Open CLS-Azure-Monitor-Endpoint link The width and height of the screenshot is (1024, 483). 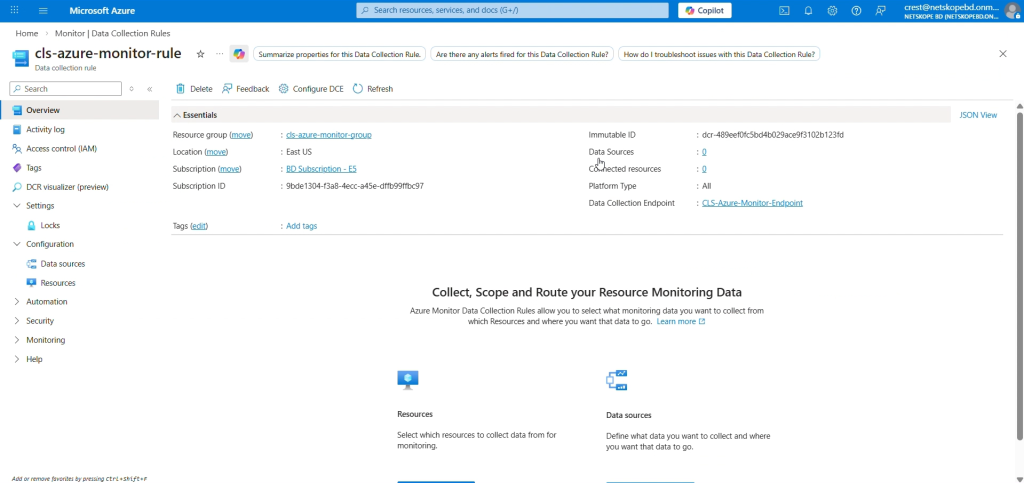coord(752,203)
